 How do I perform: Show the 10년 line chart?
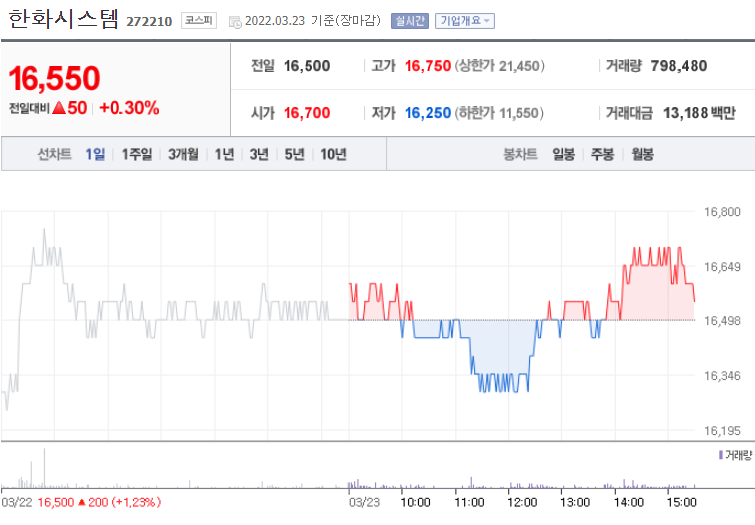click(x=333, y=154)
